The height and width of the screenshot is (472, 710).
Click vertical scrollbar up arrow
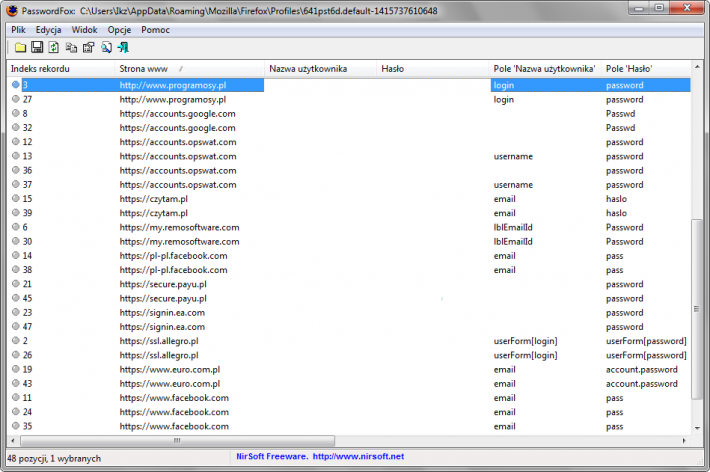click(x=697, y=67)
